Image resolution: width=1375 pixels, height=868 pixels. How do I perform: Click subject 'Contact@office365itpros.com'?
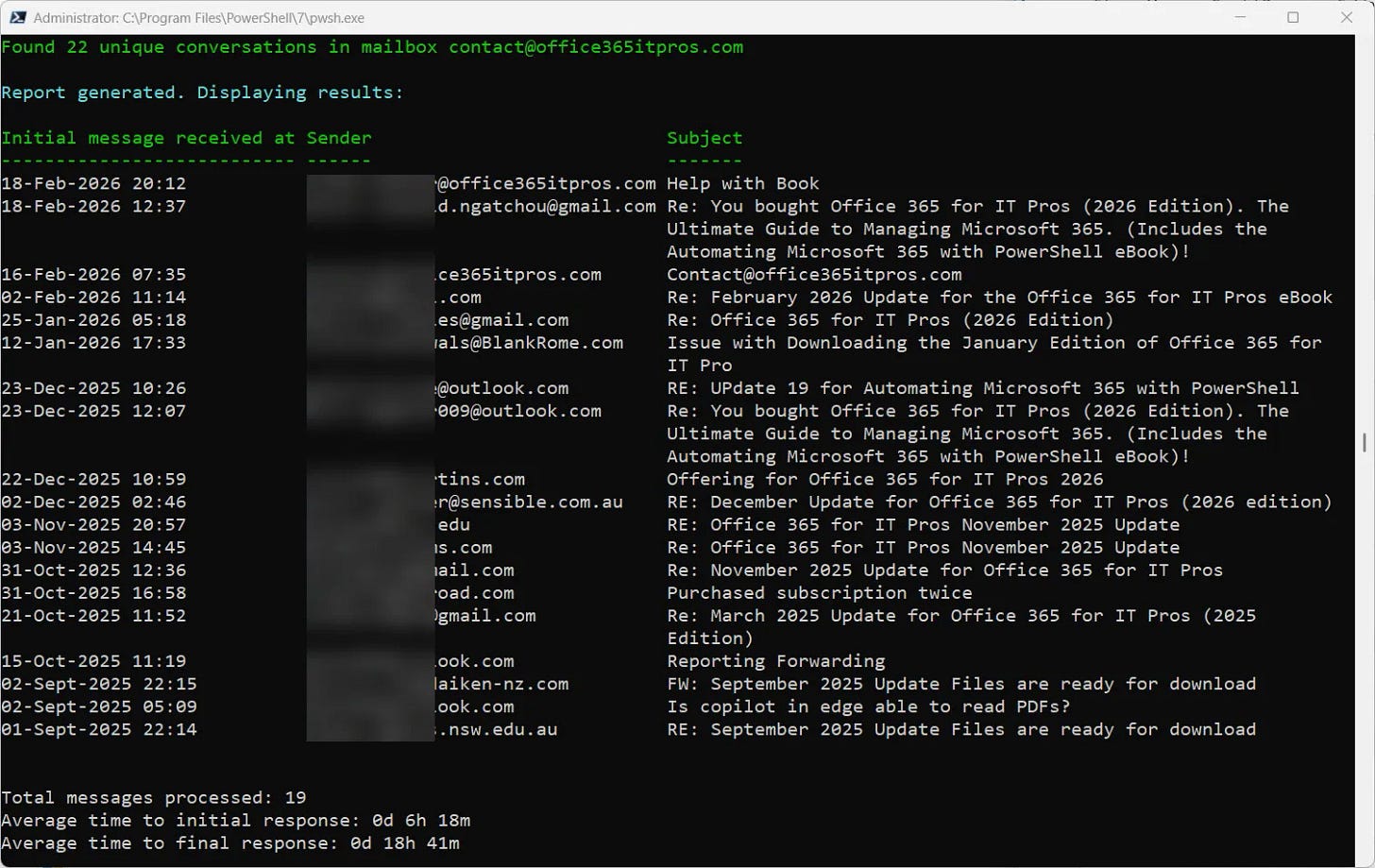pyautogui.click(x=814, y=275)
